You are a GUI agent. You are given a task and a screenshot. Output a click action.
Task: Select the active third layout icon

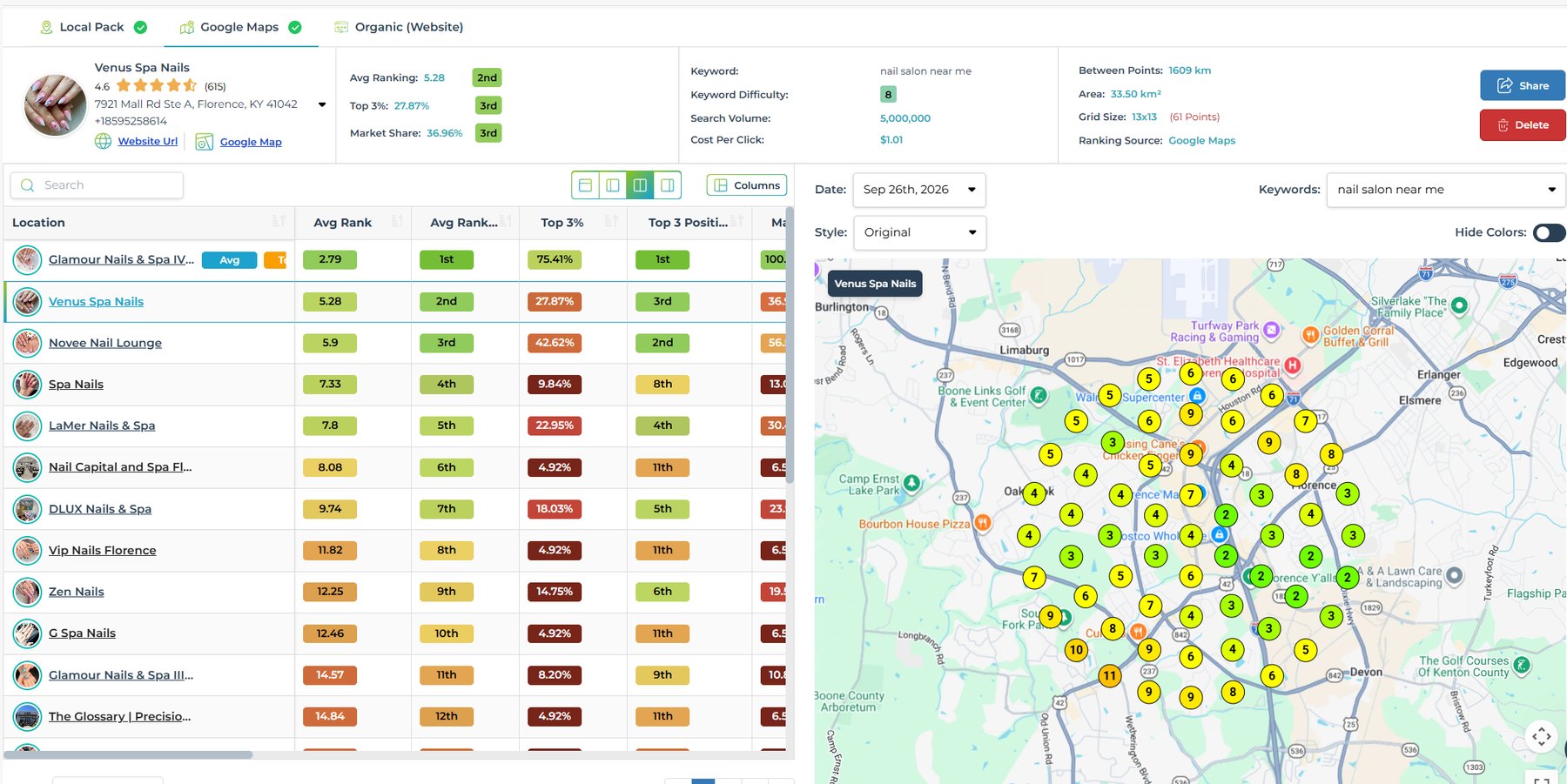(x=640, y=185)
